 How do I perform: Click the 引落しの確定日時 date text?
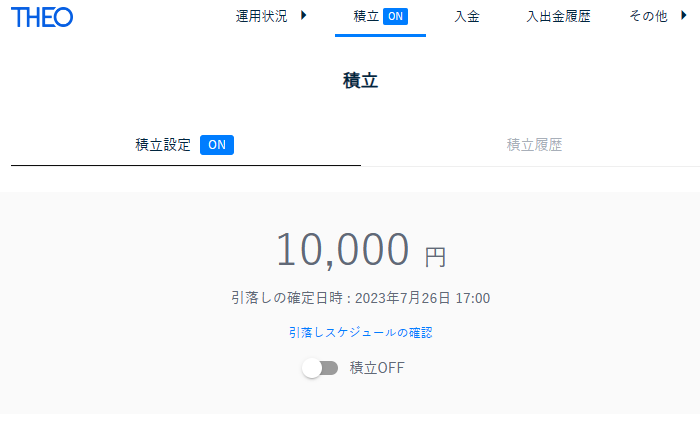click(x=360, y=298)
